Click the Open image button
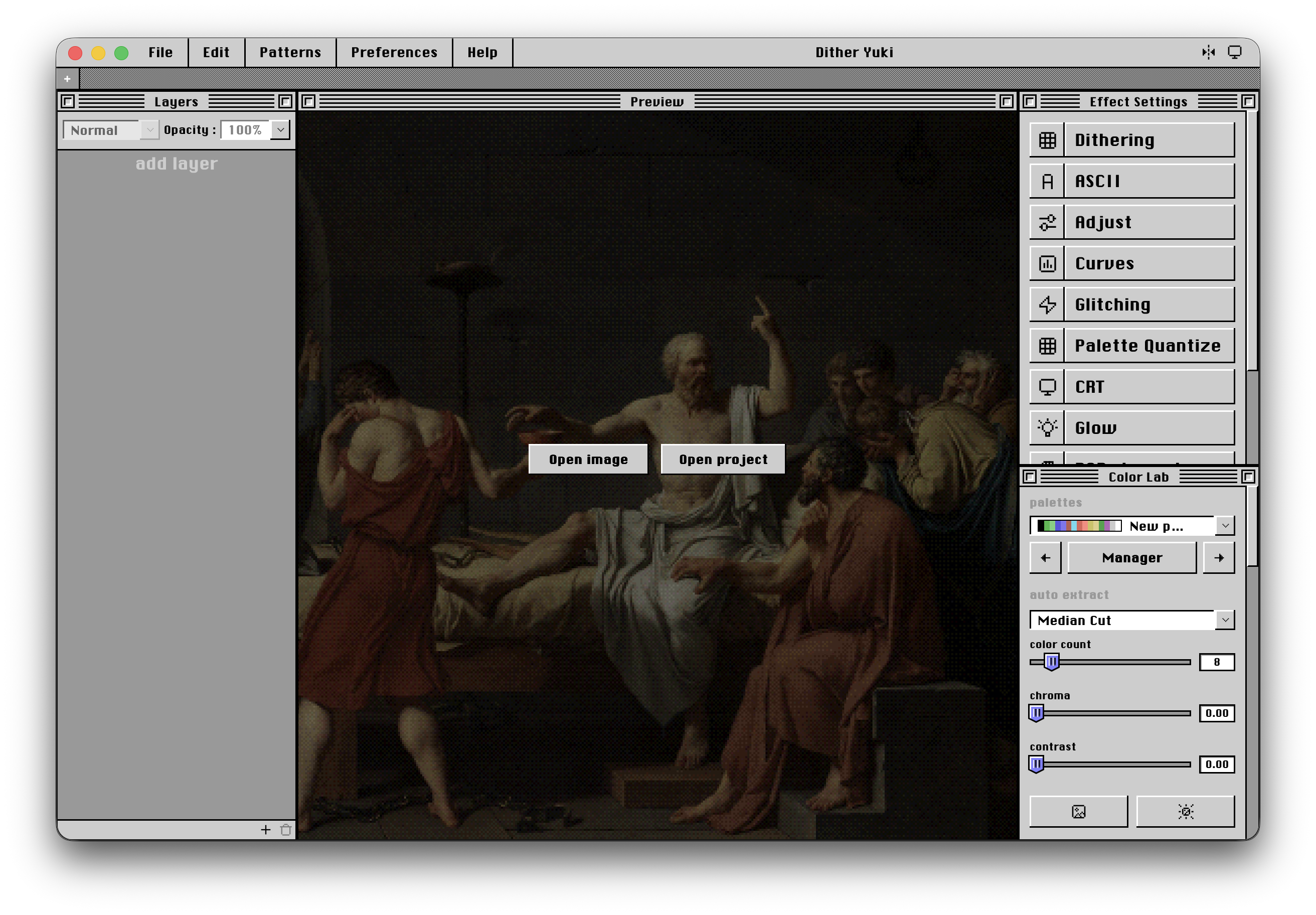This screenshot has height=915, width=1316. tap(588, 459)
